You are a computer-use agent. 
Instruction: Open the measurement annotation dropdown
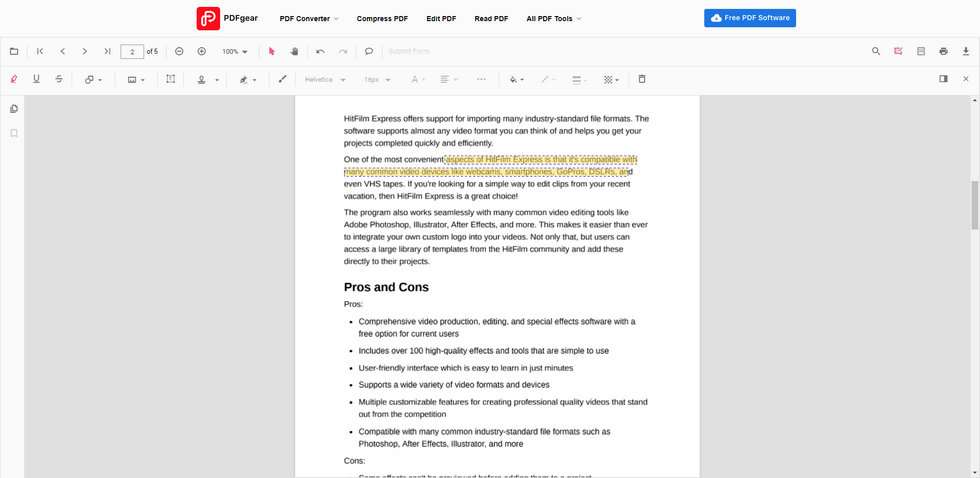point(136,79)
